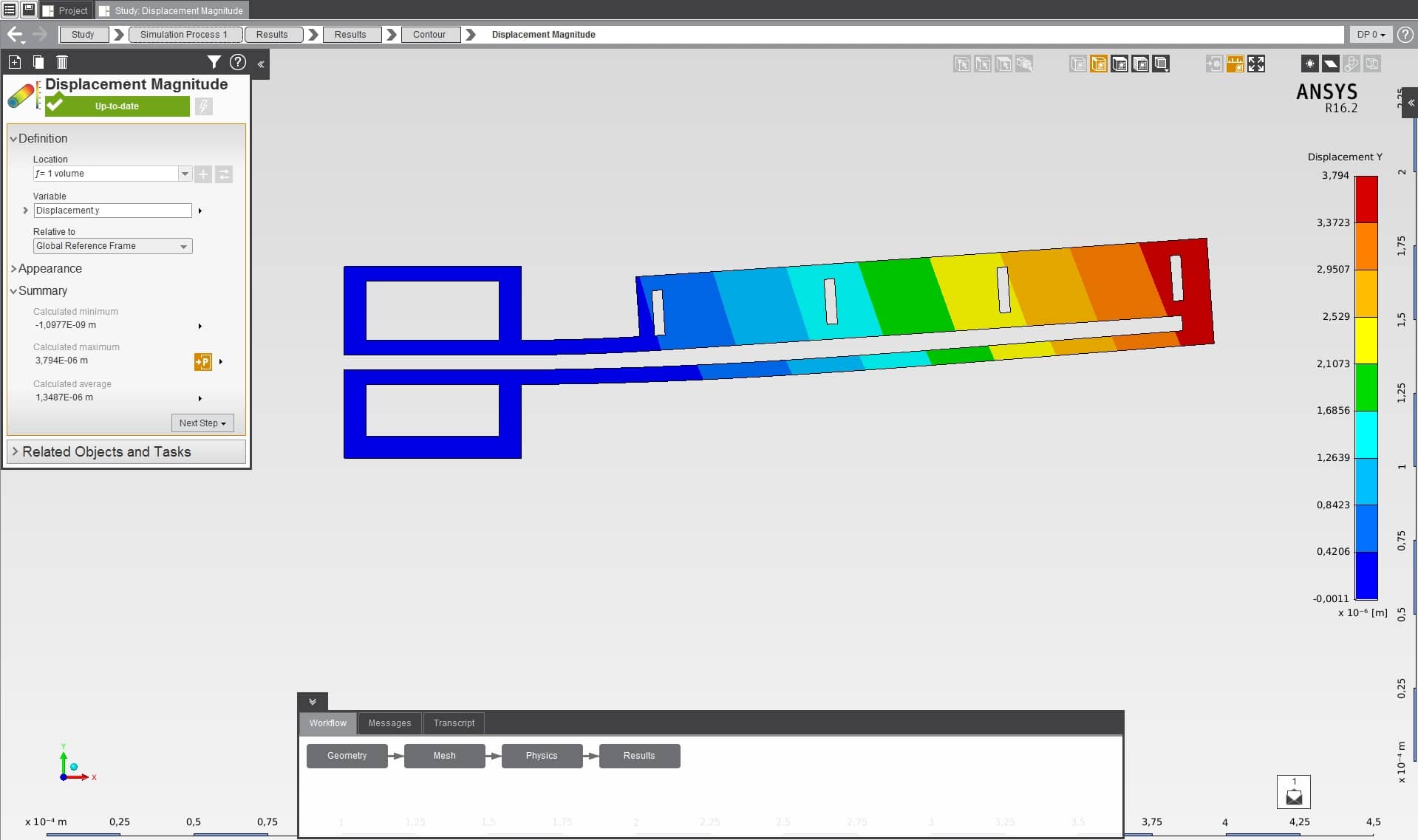Image resolution: width=1418 pixels, height=840 pixels.
Task: Expand the Appearance section
Action: [x=13, y=269]
